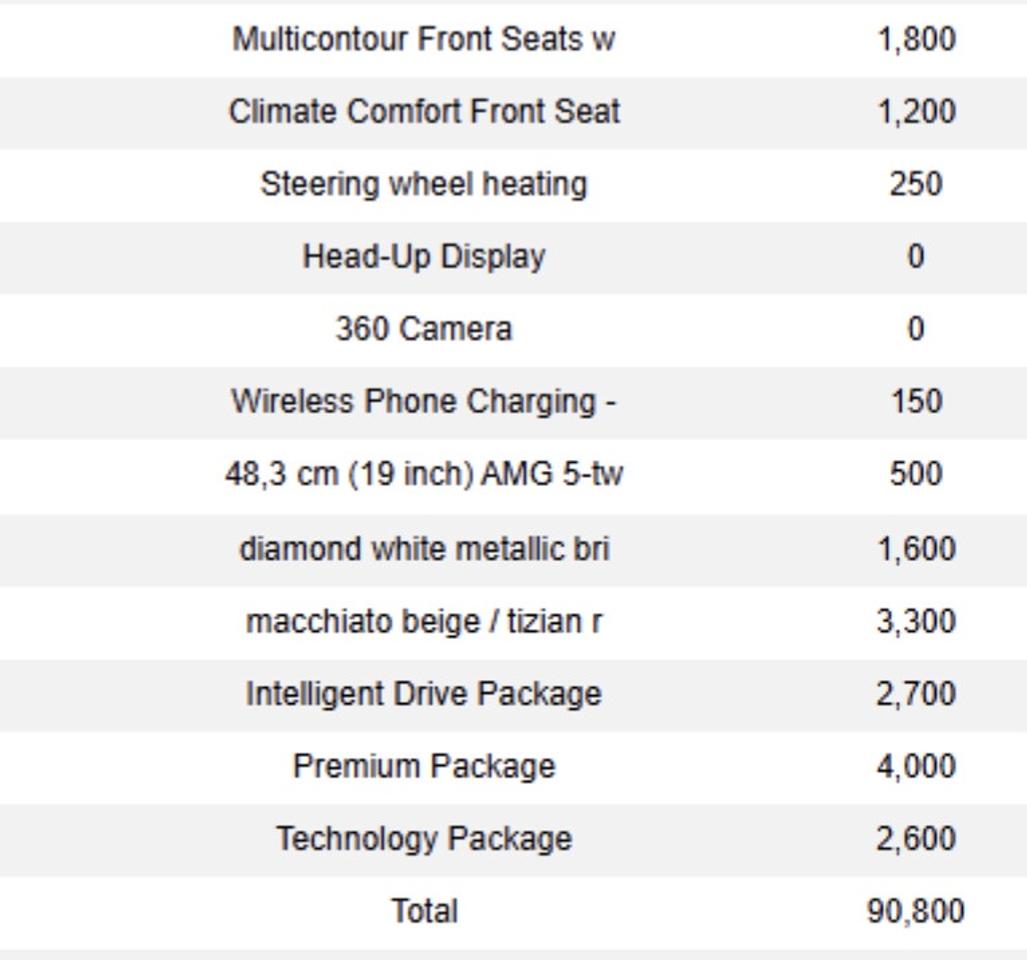Select the Technology Package label
Image resolution: width=1027 pixels, height=960 pixels.
pyautogui.click(x=424, y=839)
